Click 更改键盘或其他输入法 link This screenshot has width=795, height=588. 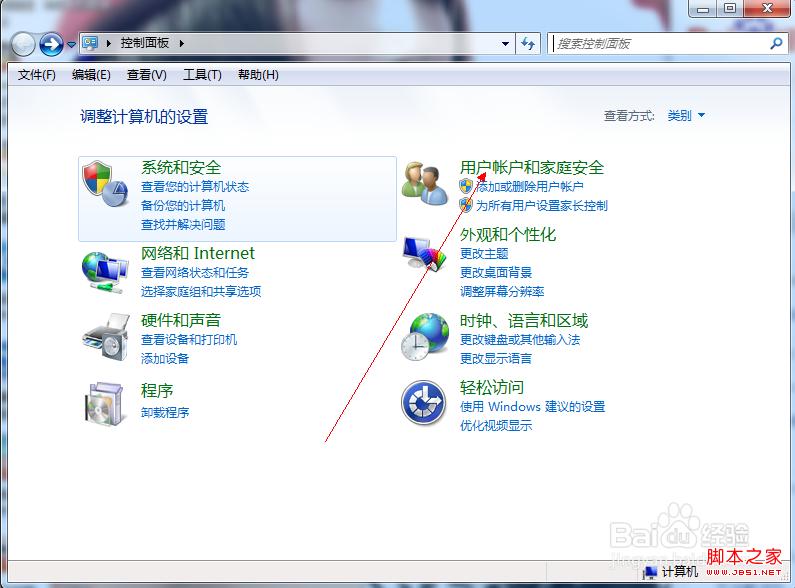pyautogui.click(x=520, y=339)
